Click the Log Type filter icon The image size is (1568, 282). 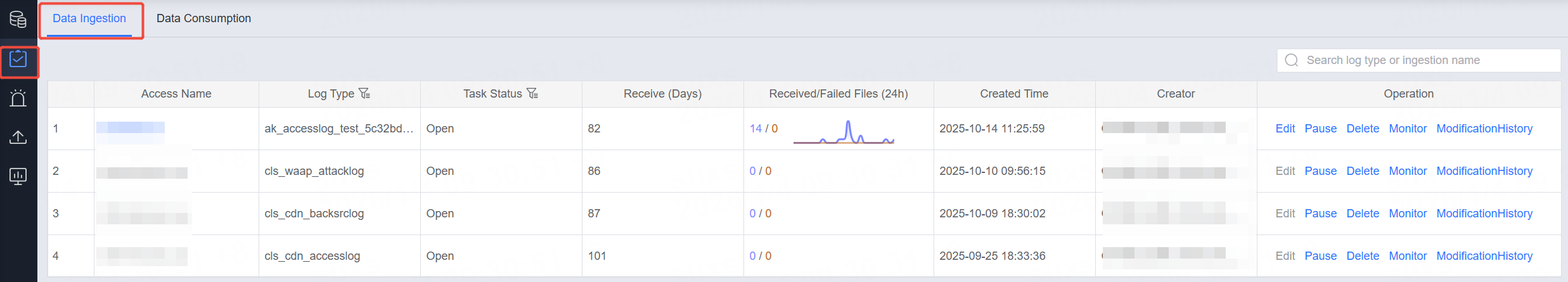click(364, 94)
